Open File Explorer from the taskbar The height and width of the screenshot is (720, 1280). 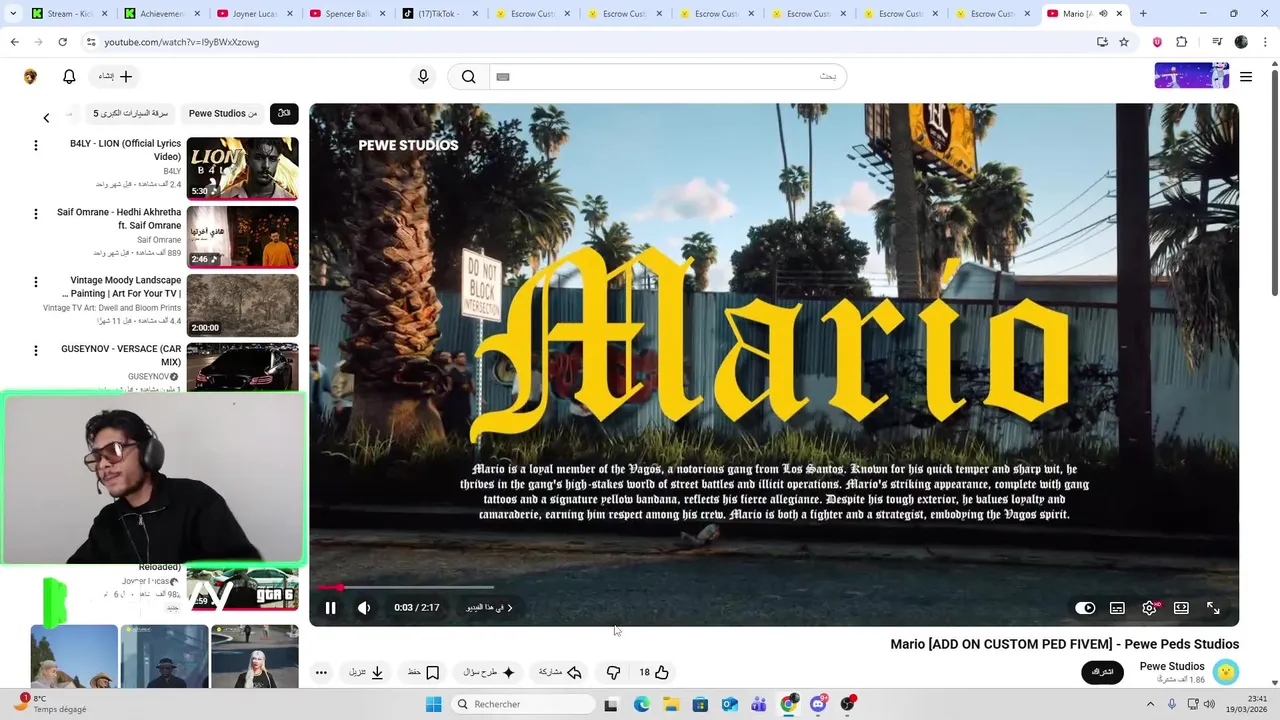670,704
